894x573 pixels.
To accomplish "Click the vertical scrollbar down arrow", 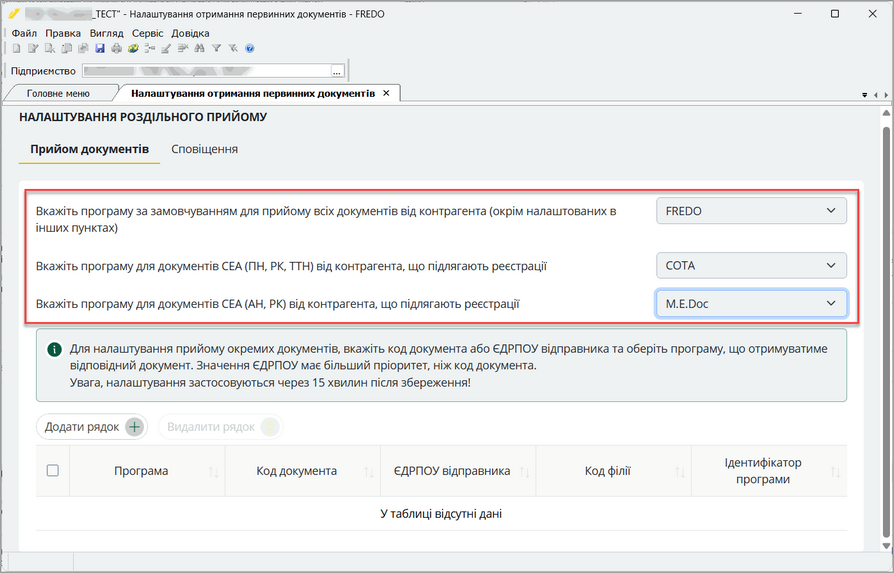I will pyautogui.click(x=886, y=546).
